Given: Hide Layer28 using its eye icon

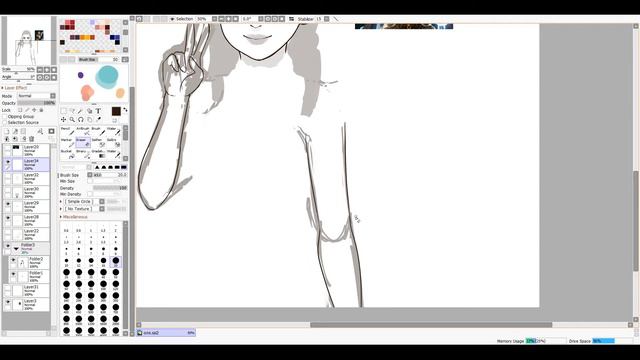Looking at the screenshot, I should [8, 218].
